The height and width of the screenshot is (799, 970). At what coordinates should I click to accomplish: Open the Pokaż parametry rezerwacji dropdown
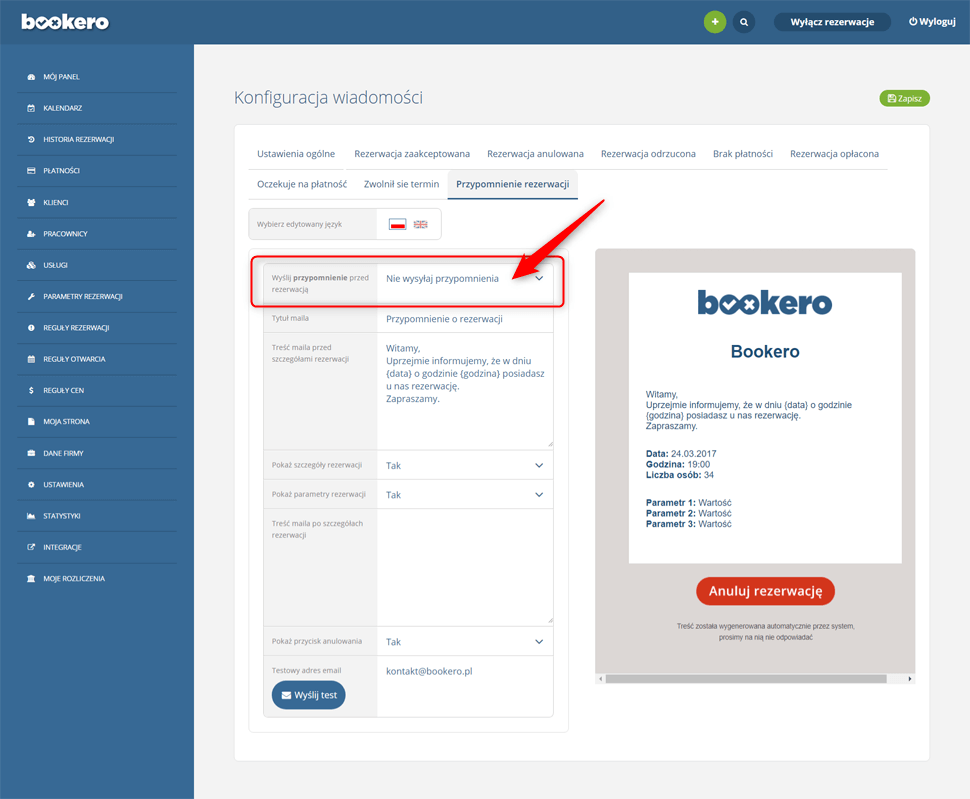click(465, 495)
